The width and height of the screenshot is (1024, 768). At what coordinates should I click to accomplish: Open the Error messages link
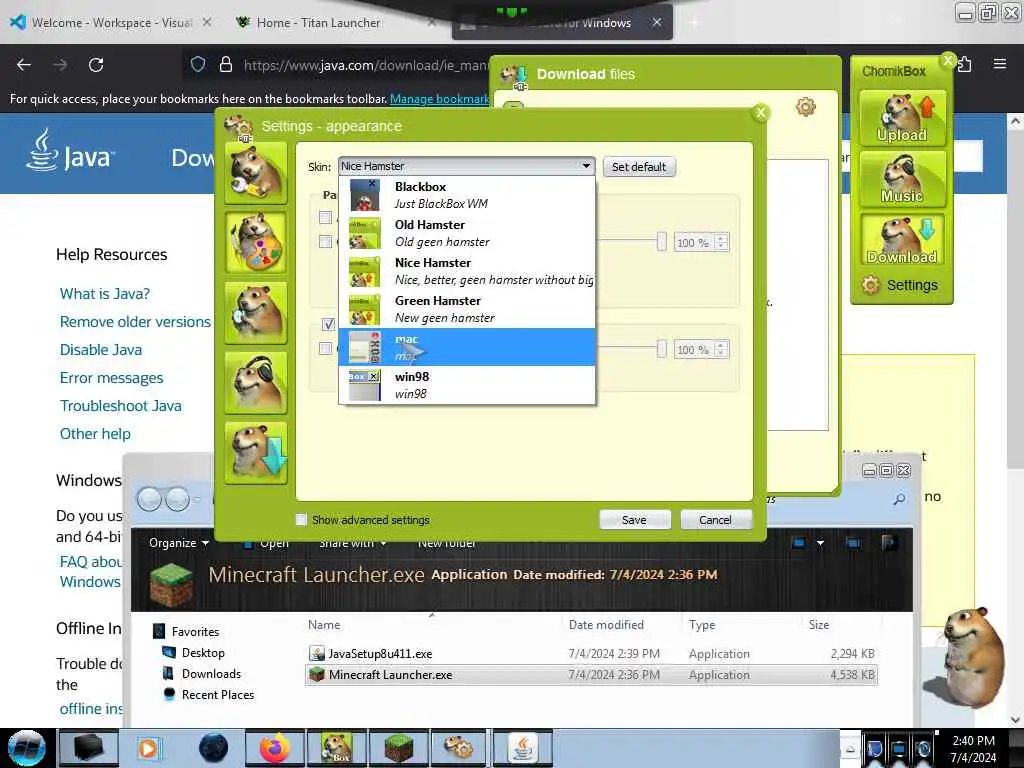click(x=112, y=378)
